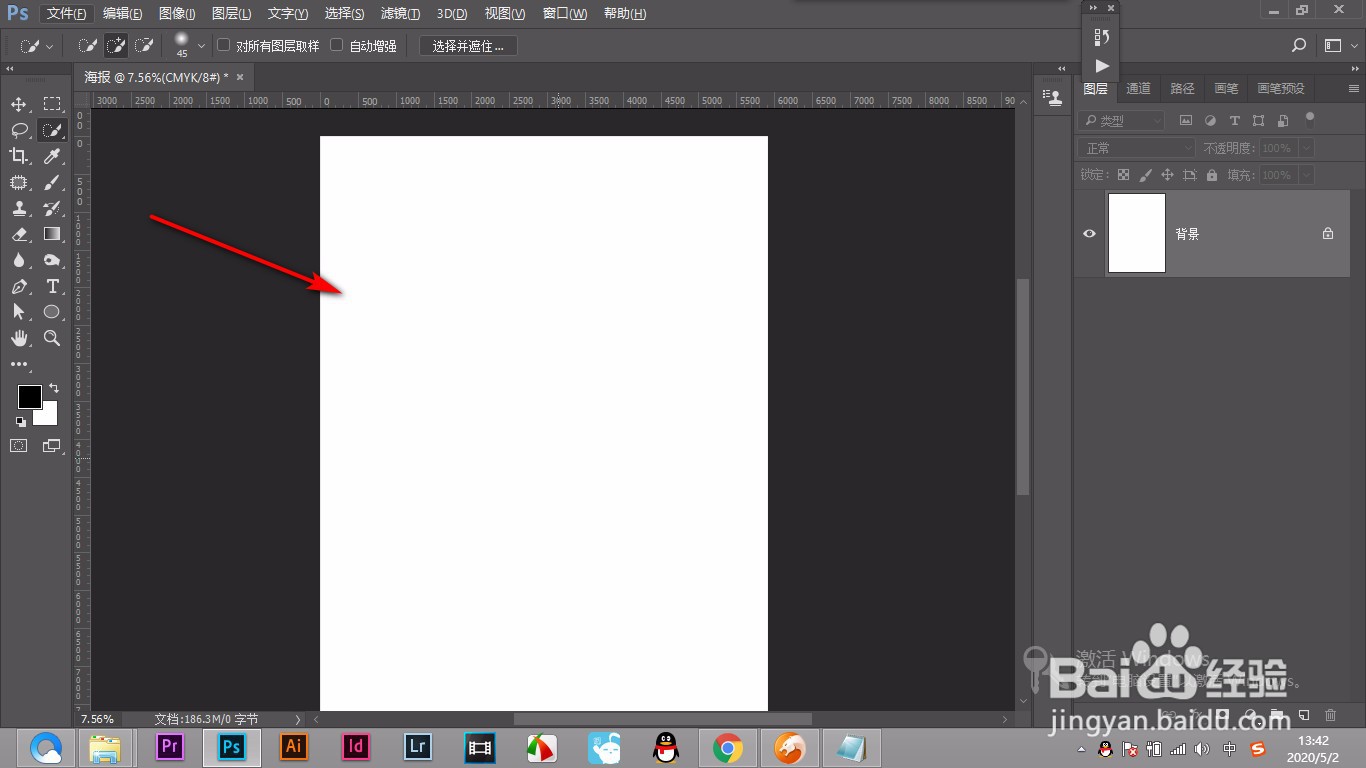The height and width of the screenshot is (768, 1366).
Task: Select the Pen tool
Action: click(19, 286)
